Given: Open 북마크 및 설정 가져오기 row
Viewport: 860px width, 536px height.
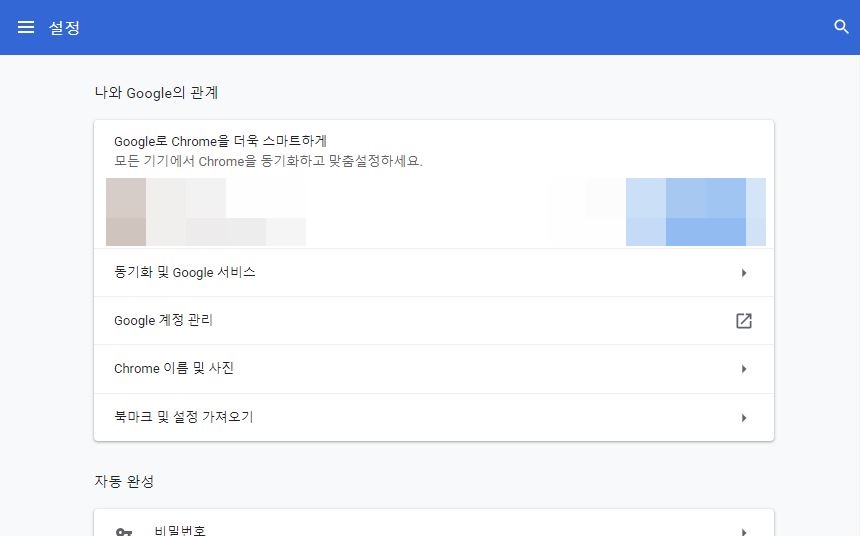Looking at the screenshot, I should click(x=434, y=417).
